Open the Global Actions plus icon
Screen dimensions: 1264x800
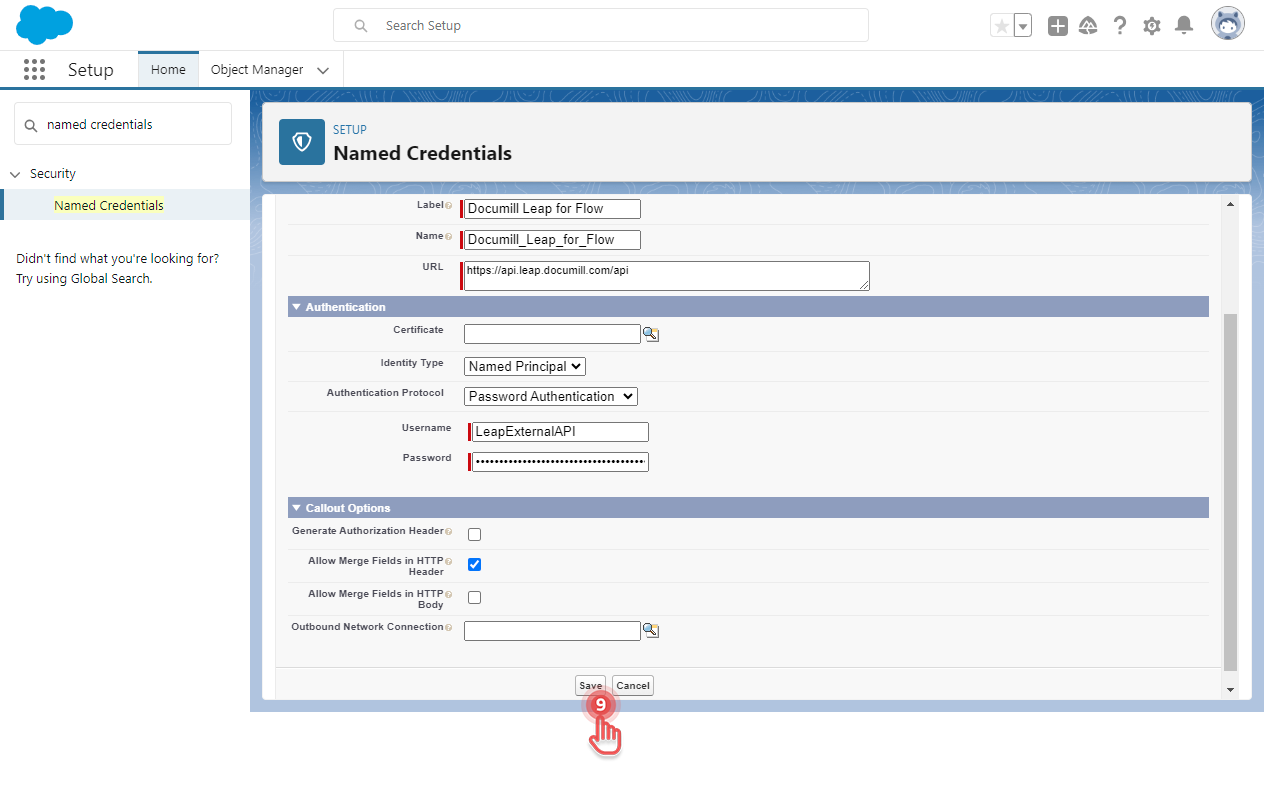tap(1057, 26)
